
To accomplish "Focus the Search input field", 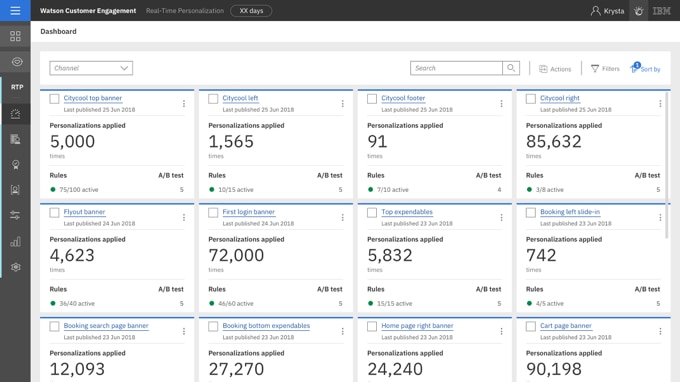I will pos(456,68).
